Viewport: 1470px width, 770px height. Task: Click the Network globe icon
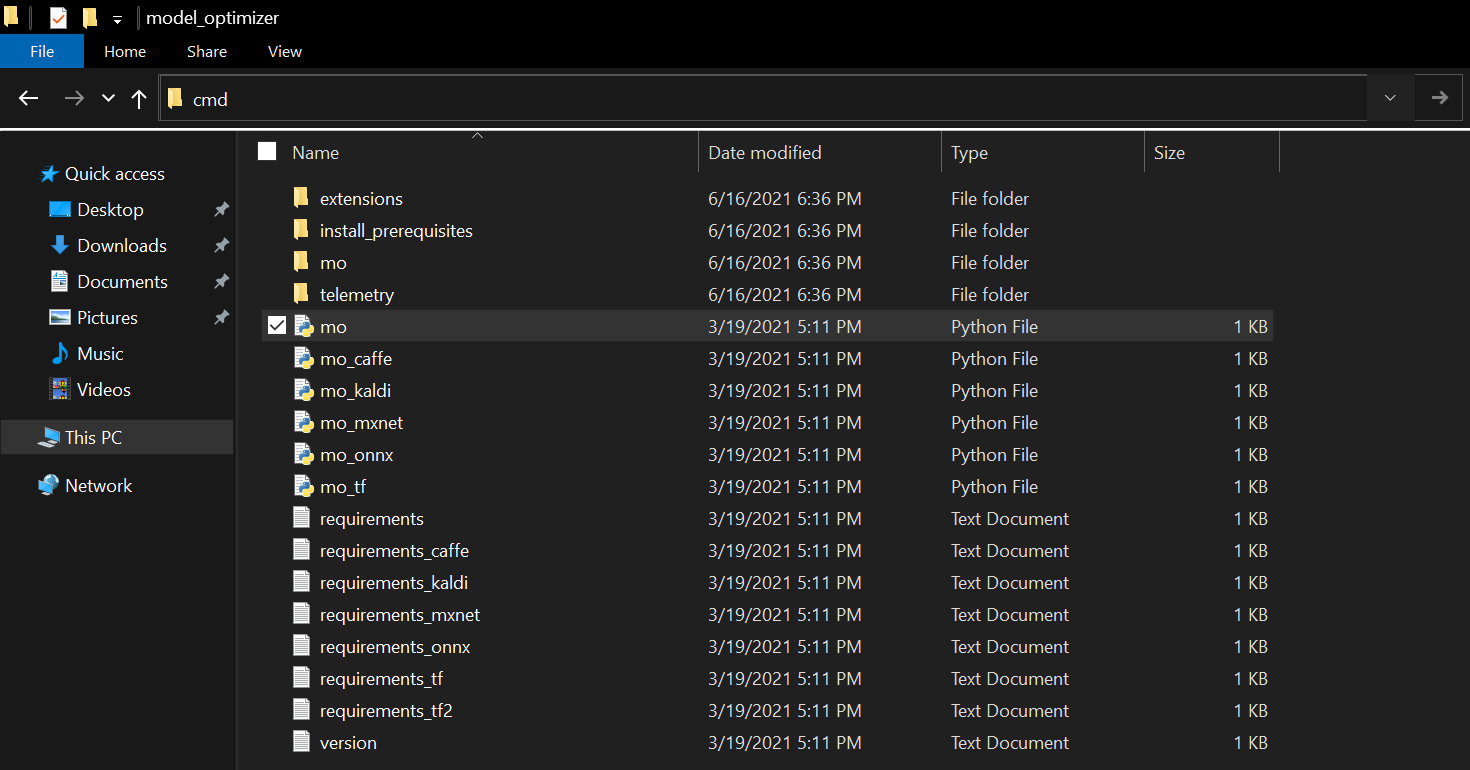(x=48, y=485)
